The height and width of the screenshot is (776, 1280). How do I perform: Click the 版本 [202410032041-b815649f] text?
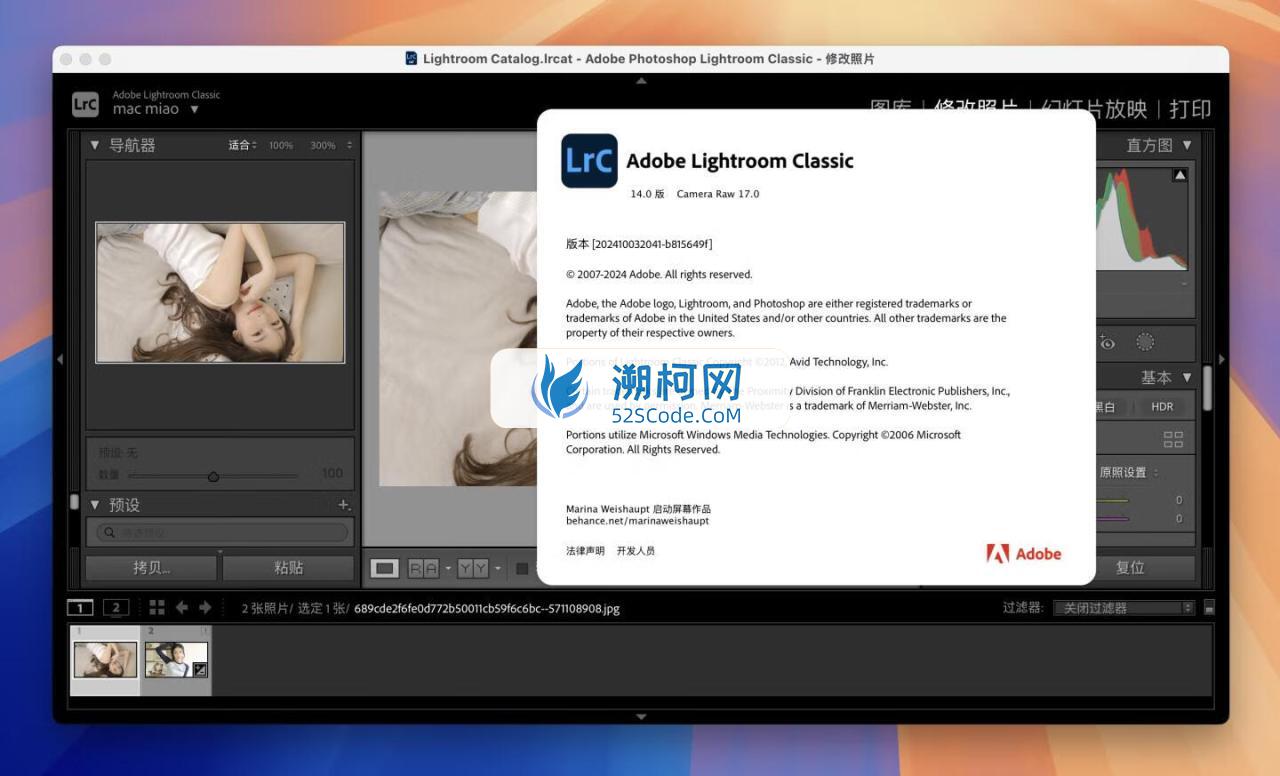pos(639,244)
